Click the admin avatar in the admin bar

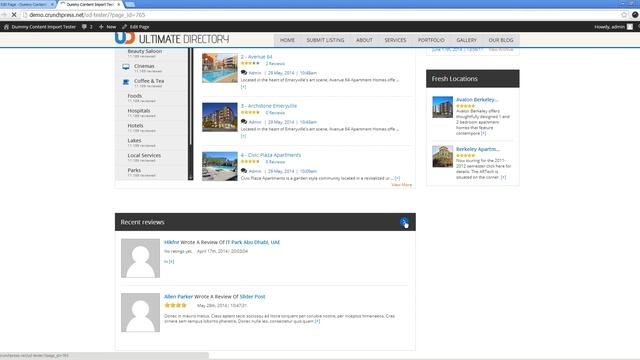(630, 27)
